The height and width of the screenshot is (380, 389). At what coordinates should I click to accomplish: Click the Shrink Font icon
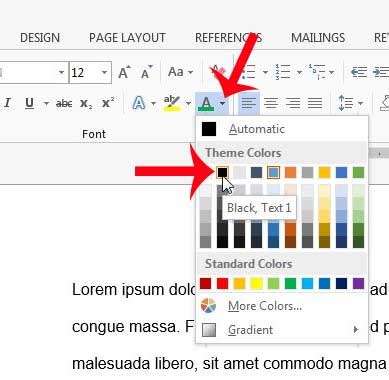[146, 72]
